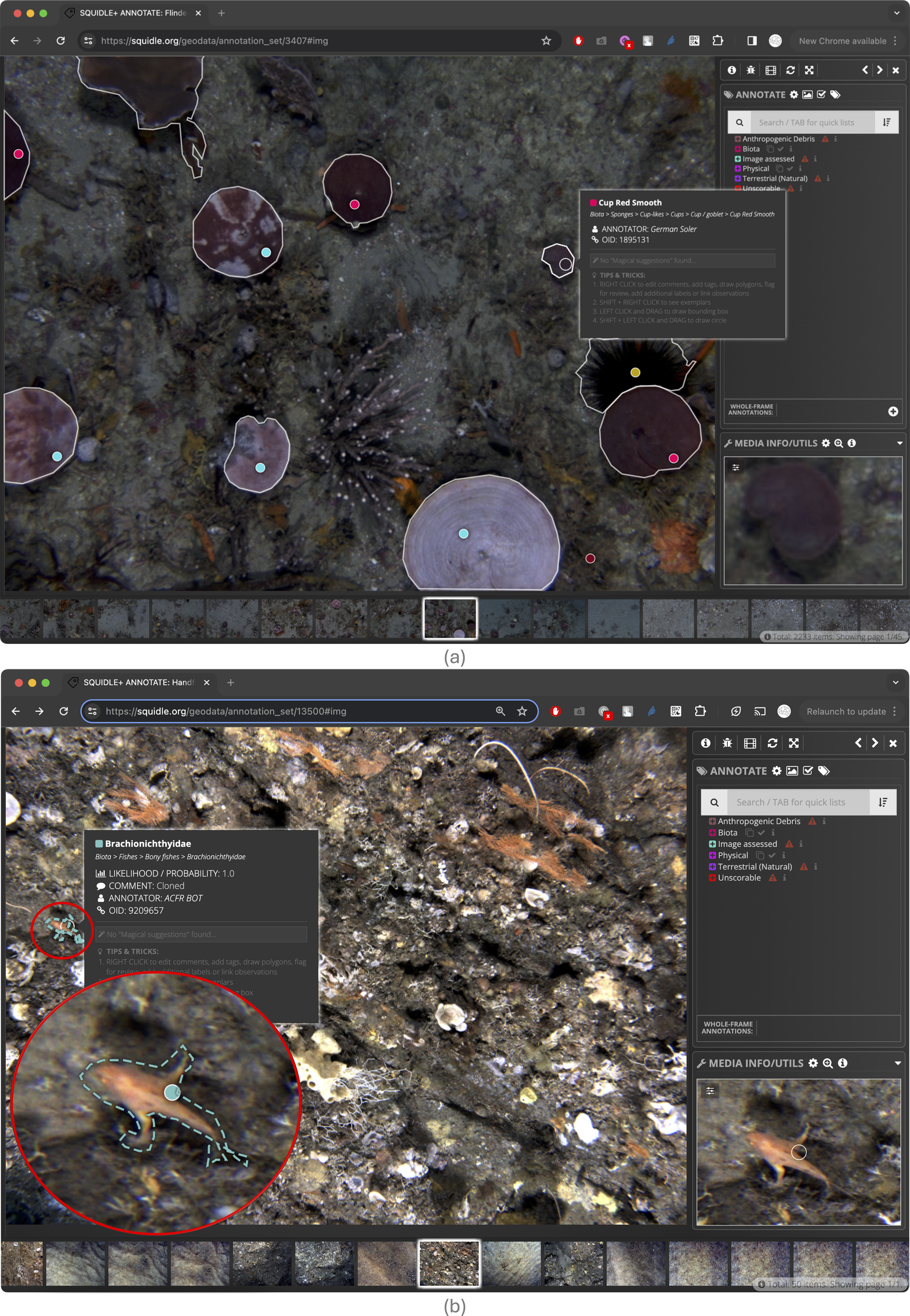Click the bug report icon in top window toolbar
Screen dimensions: 910x1316
coord(751,70)
